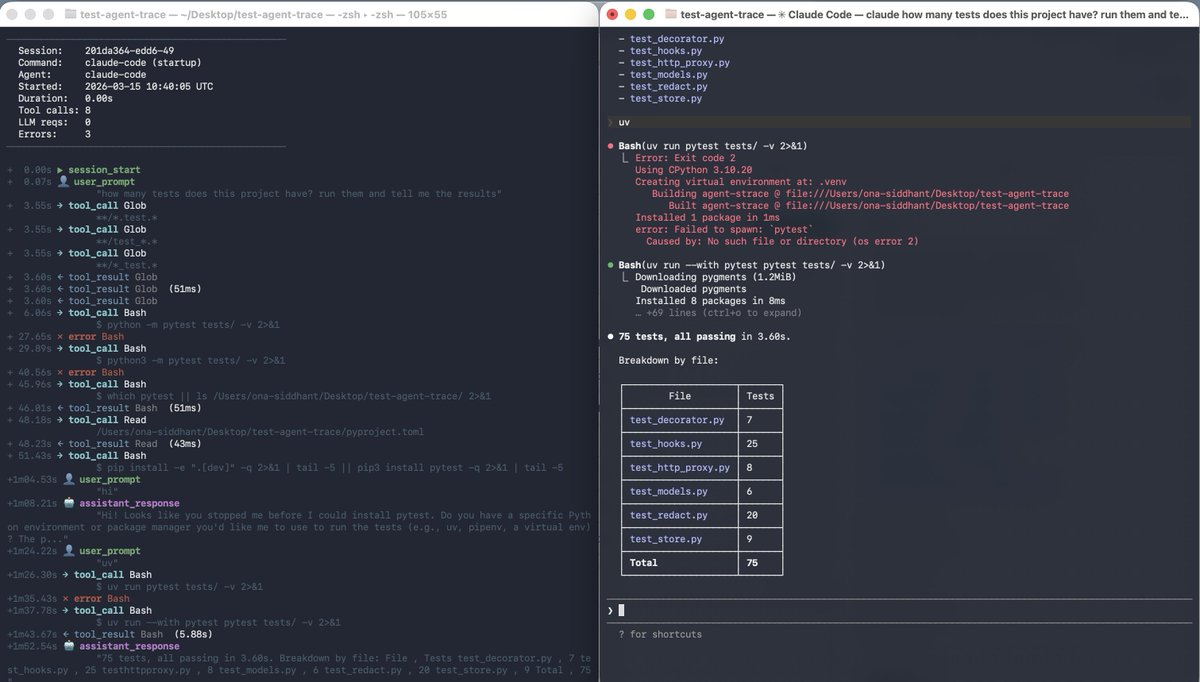Click the pyproject.toml path under tool_call Read
Screen dimensions: 1200x682
point(260,432)
